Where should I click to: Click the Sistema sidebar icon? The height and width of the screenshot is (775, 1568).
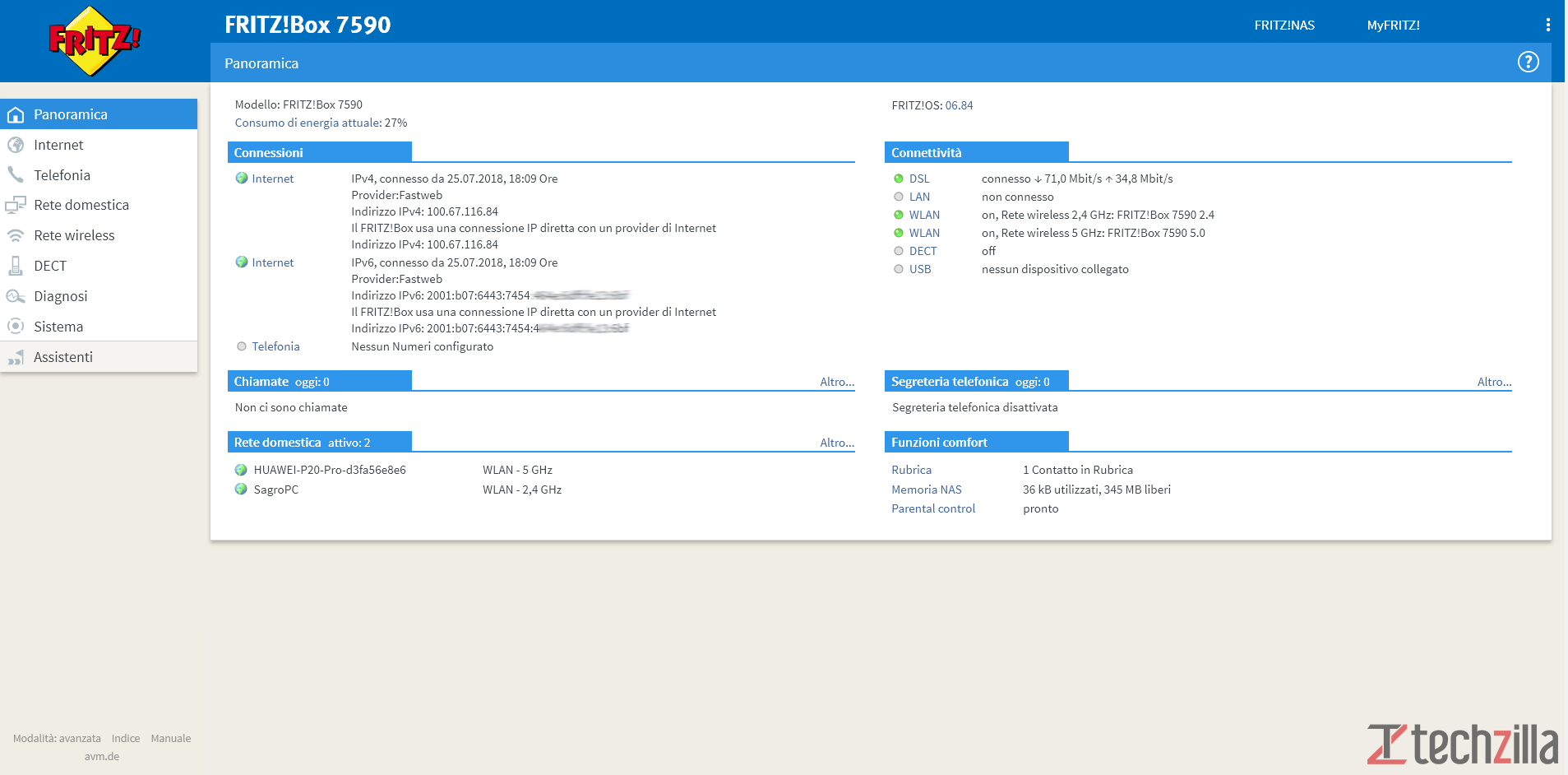[16, 327]
